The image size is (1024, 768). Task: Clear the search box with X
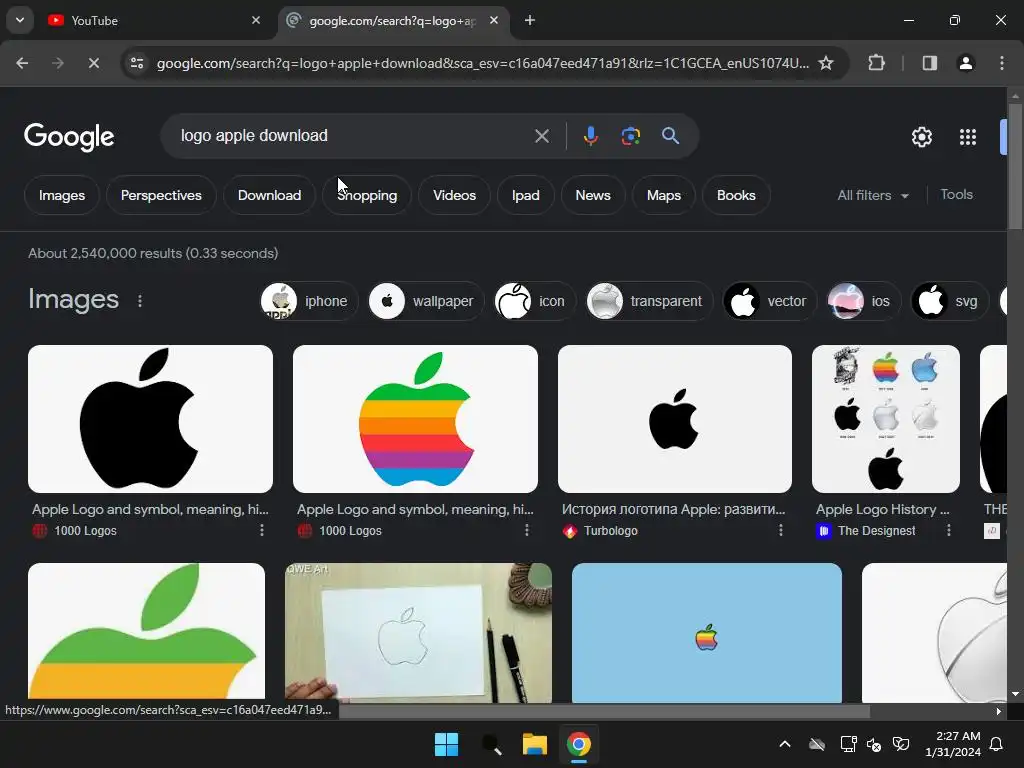pyautogui.click(x=542, y=136)
